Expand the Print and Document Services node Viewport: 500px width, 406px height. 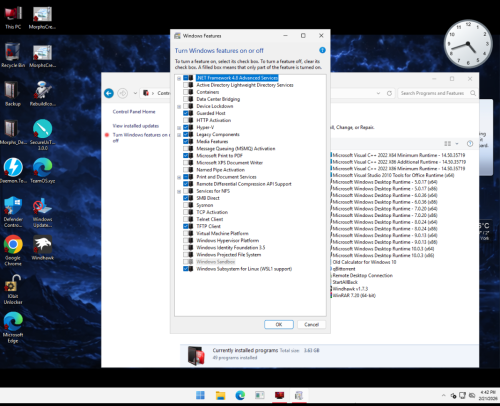tap(179, 177)
